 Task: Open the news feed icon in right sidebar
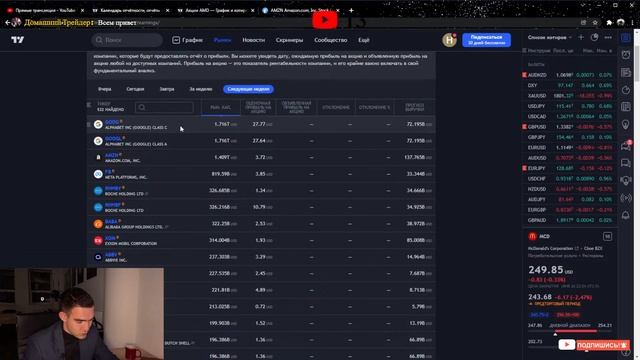click(x=626, y=73)
